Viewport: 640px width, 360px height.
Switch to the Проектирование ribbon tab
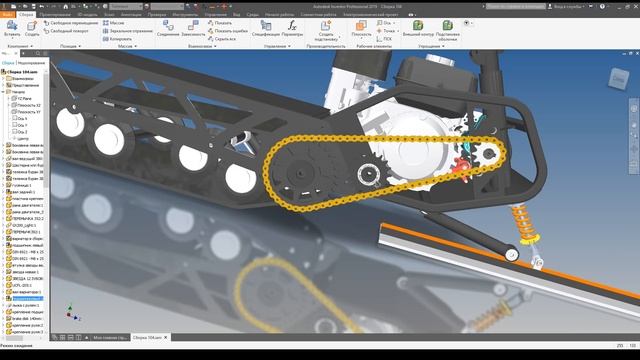(x=55, y=14)
